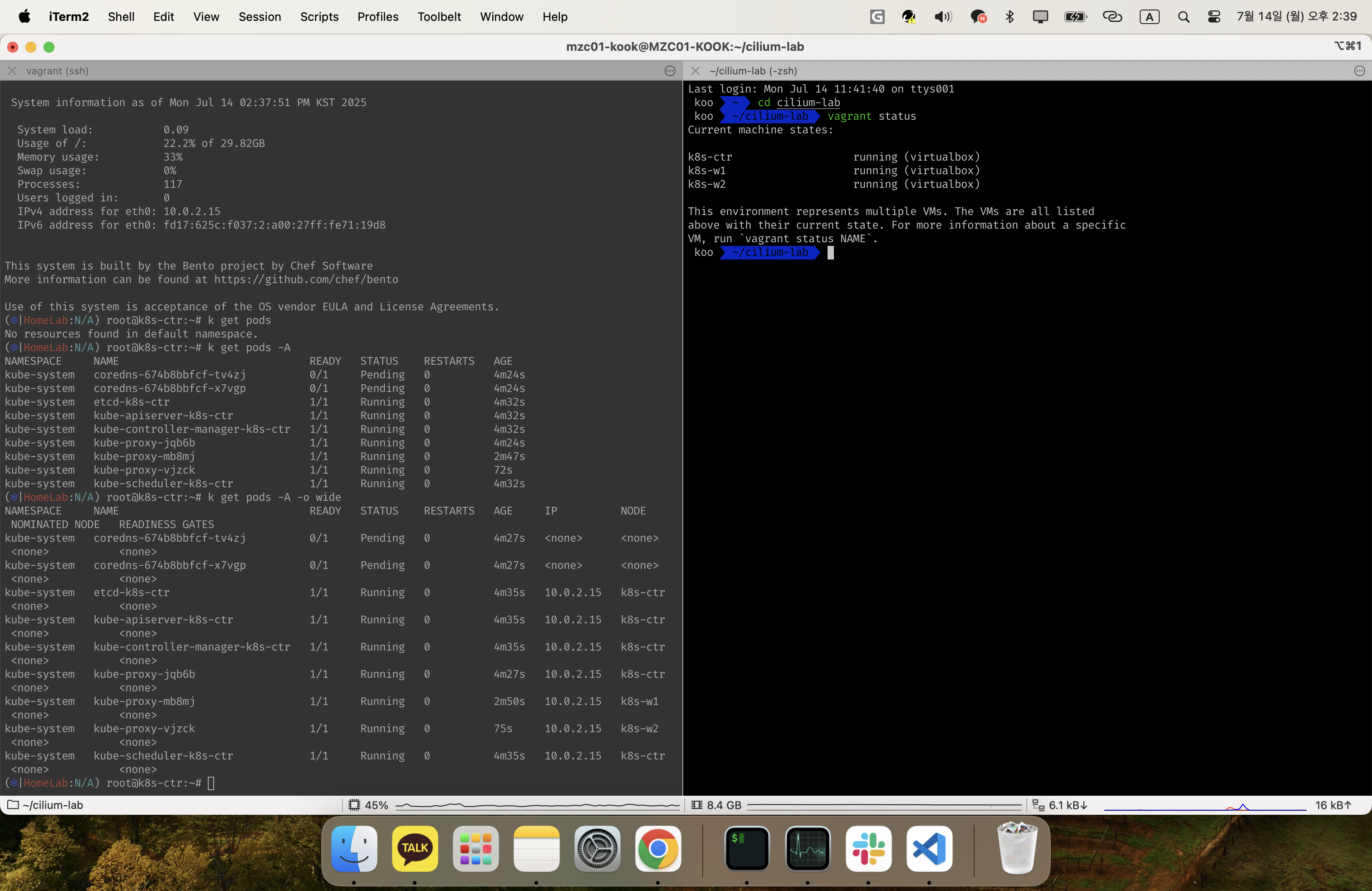1372x891 pixels.
Task: Open Google Chrome from the dock
Action: click(658, 848)
